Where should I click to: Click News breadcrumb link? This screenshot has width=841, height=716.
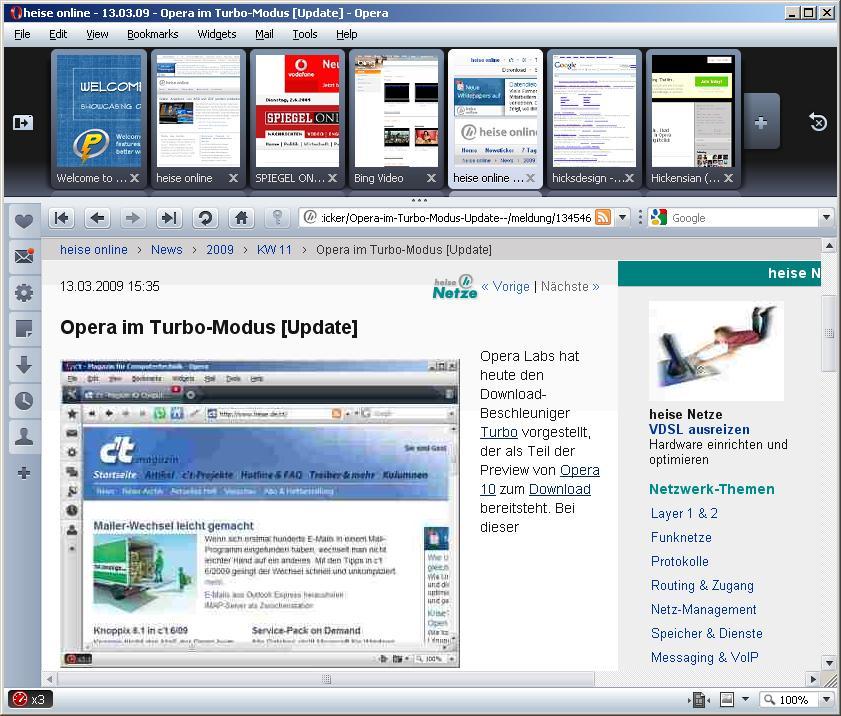(x=167, y=249)
